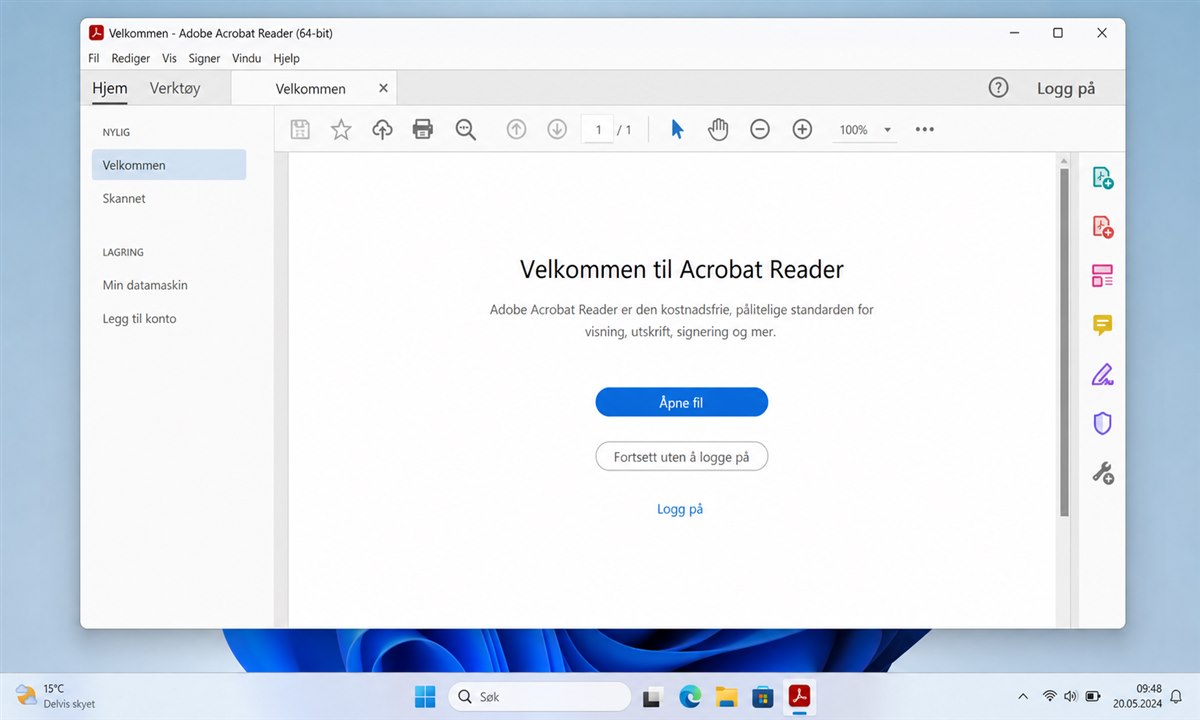Open the Protect shield tool

pyautogui.click(x=1103, y=423)
